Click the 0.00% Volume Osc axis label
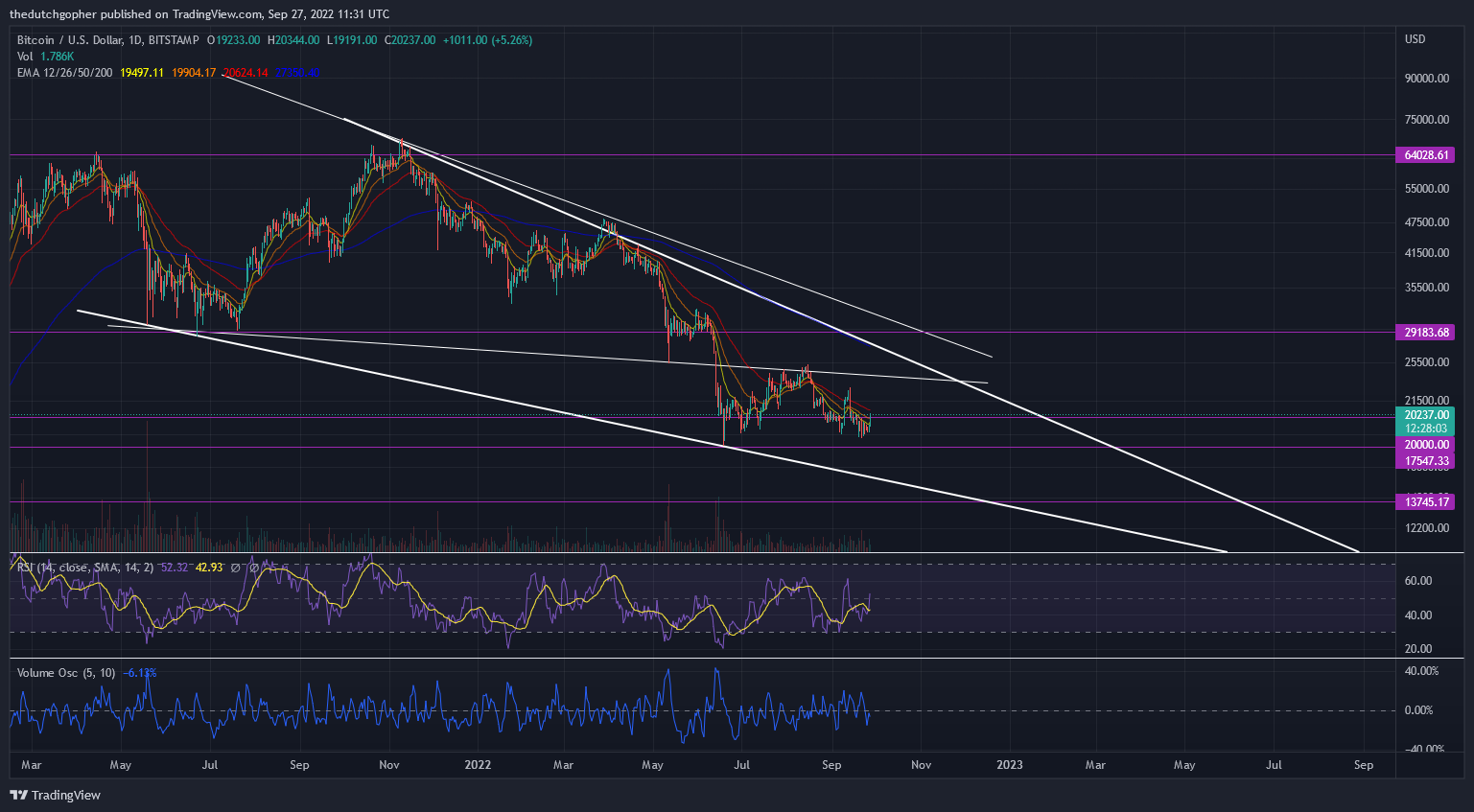The height and width of the screenshot is (812, 1474). [x=1418, y=710]
